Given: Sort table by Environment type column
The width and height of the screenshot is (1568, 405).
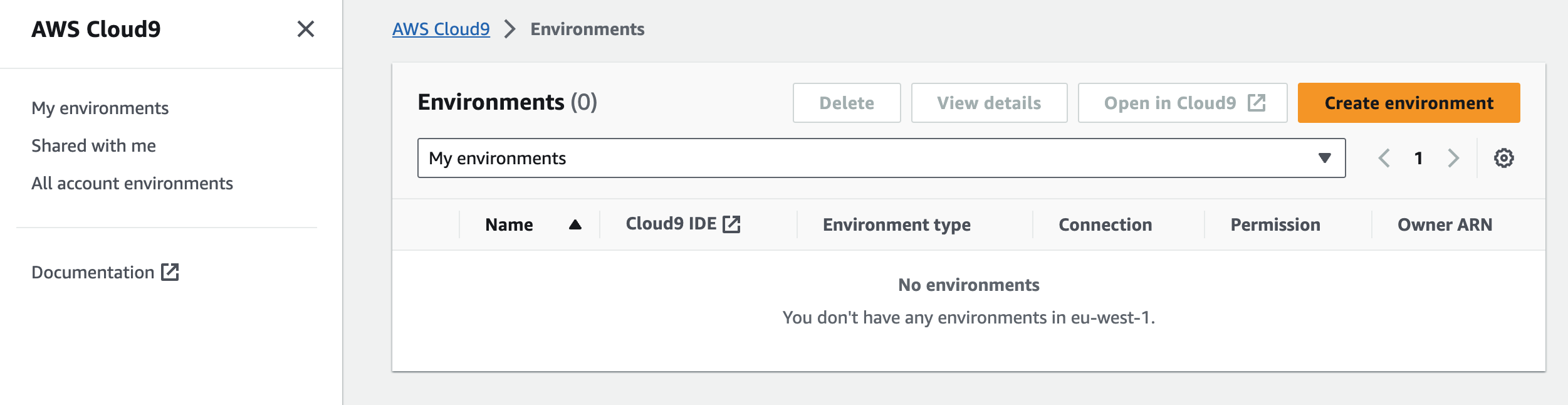Looking at the screenshot, I should click(896, 224).
